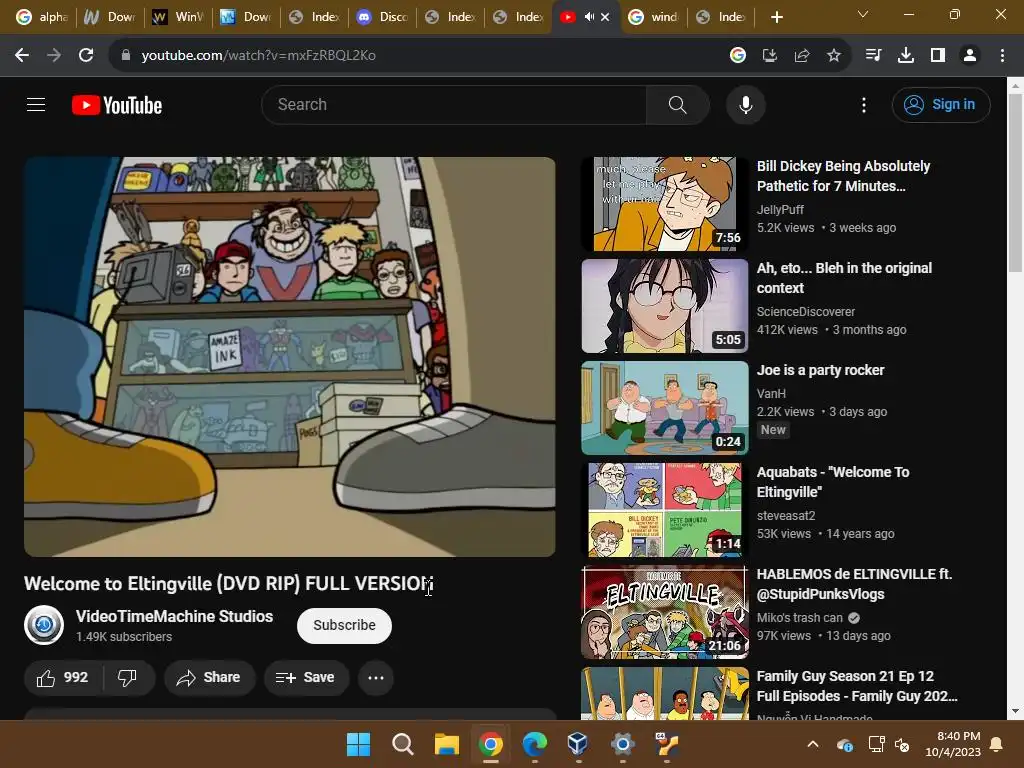
Task: Open File Explorer from taskbar
Action: [x=447, y=744]
